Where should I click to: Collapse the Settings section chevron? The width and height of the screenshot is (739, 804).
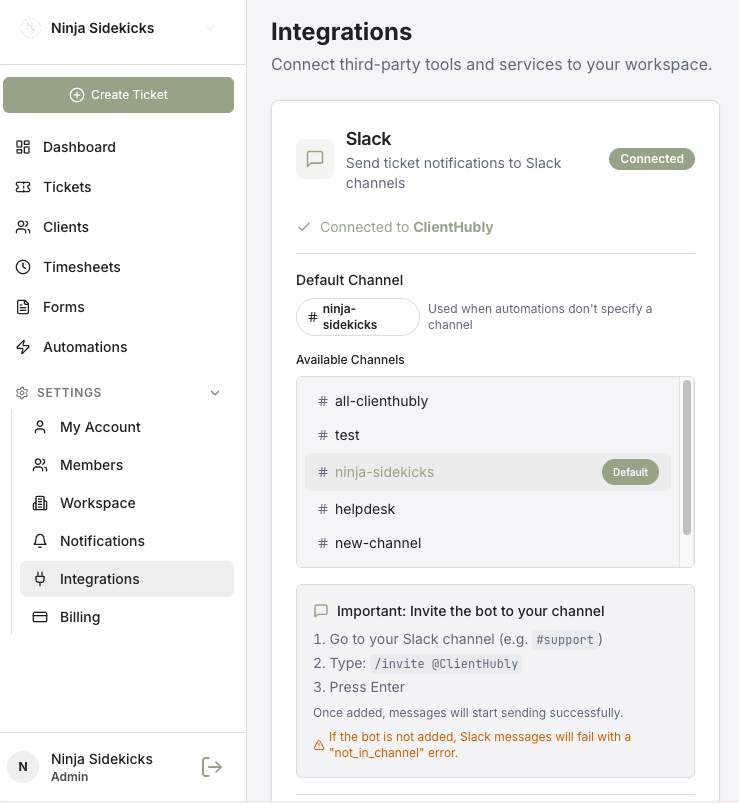[215, 393]
